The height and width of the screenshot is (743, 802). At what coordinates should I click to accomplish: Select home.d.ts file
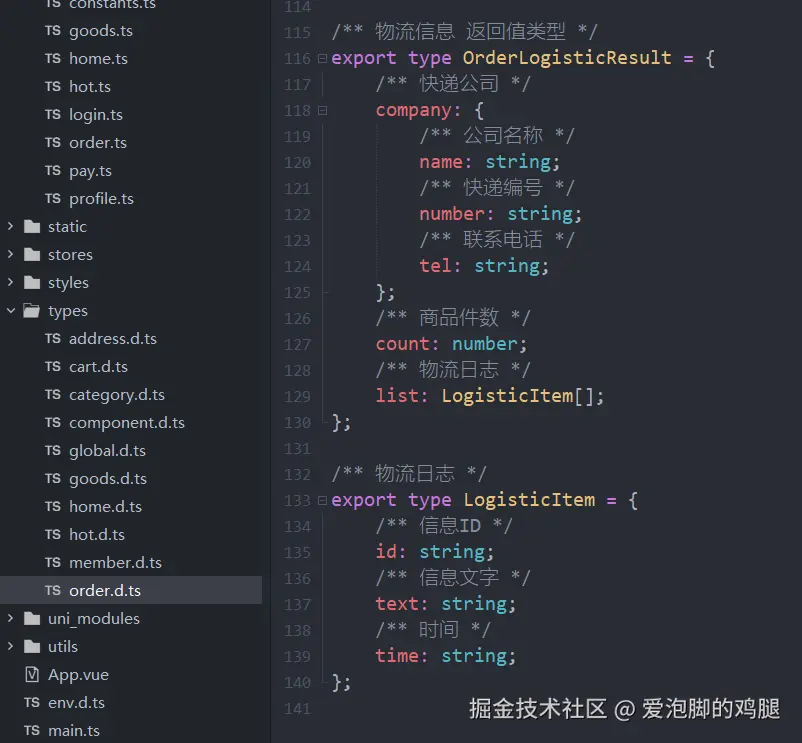105,507
